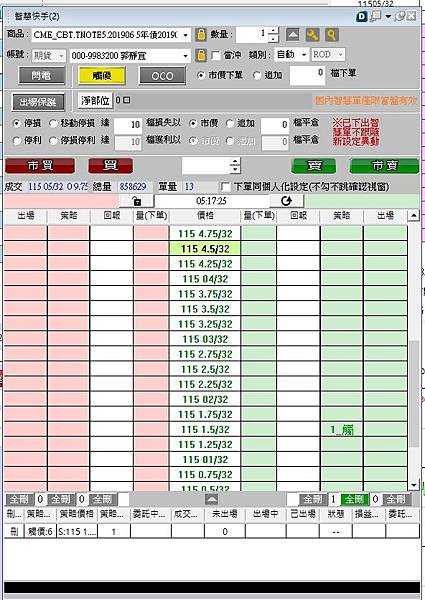This screenshot has width=425, height=600.
Task: Increase 數量 with the up stepper
Action: pos(273,31)
